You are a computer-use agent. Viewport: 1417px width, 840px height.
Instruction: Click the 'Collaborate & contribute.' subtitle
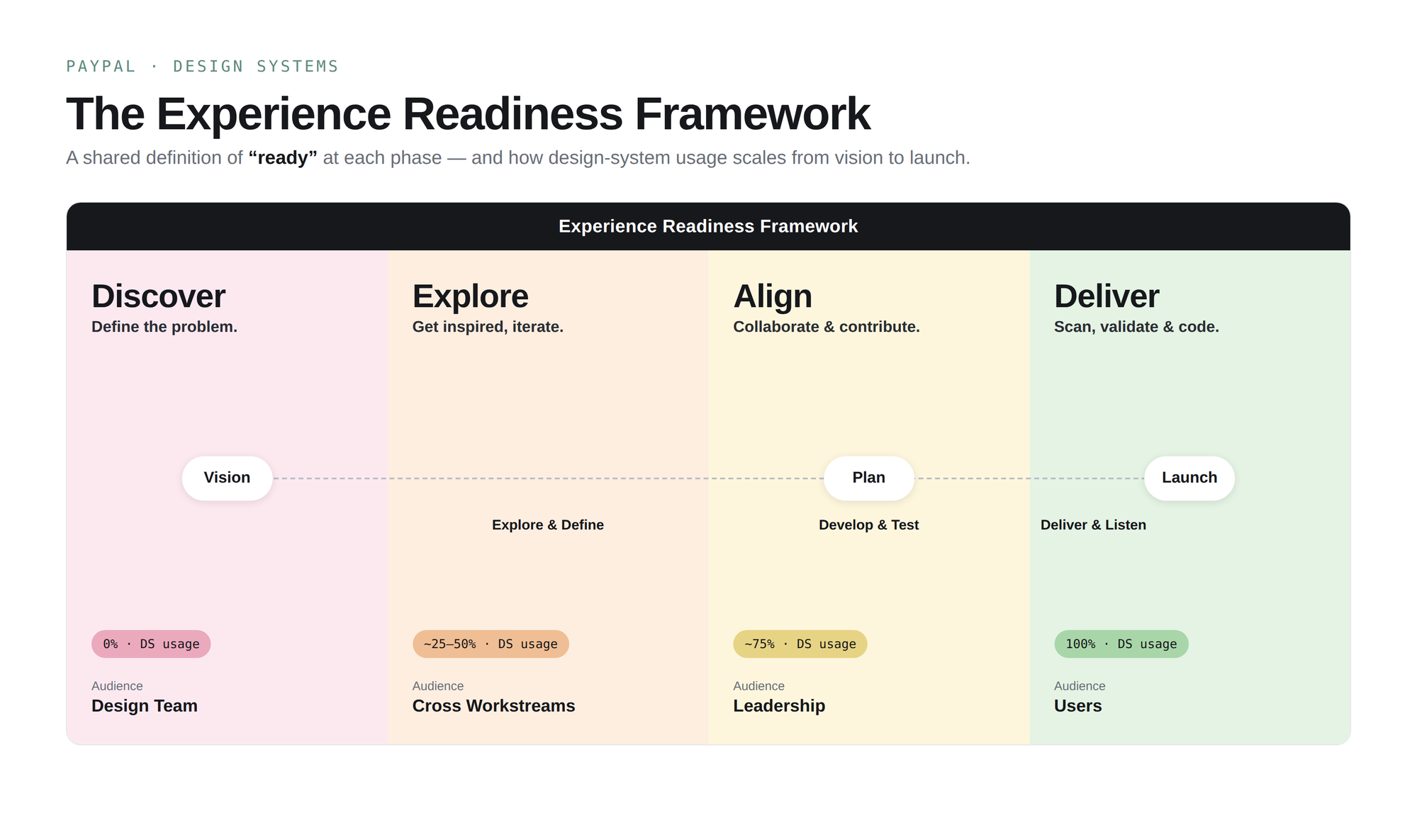click(x=827, y=327)
